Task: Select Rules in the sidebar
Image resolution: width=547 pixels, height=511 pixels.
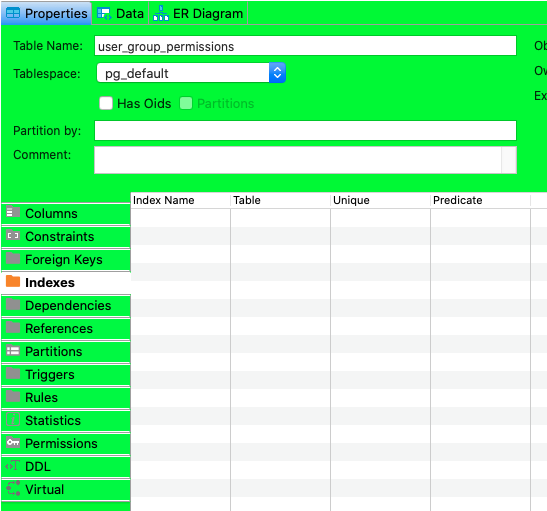Action: tap(66, 398)
